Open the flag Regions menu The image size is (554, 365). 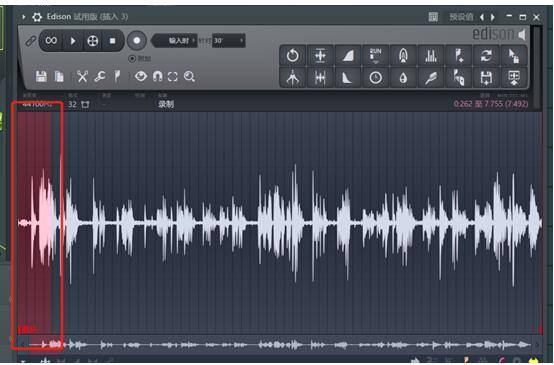coord(117,76)
